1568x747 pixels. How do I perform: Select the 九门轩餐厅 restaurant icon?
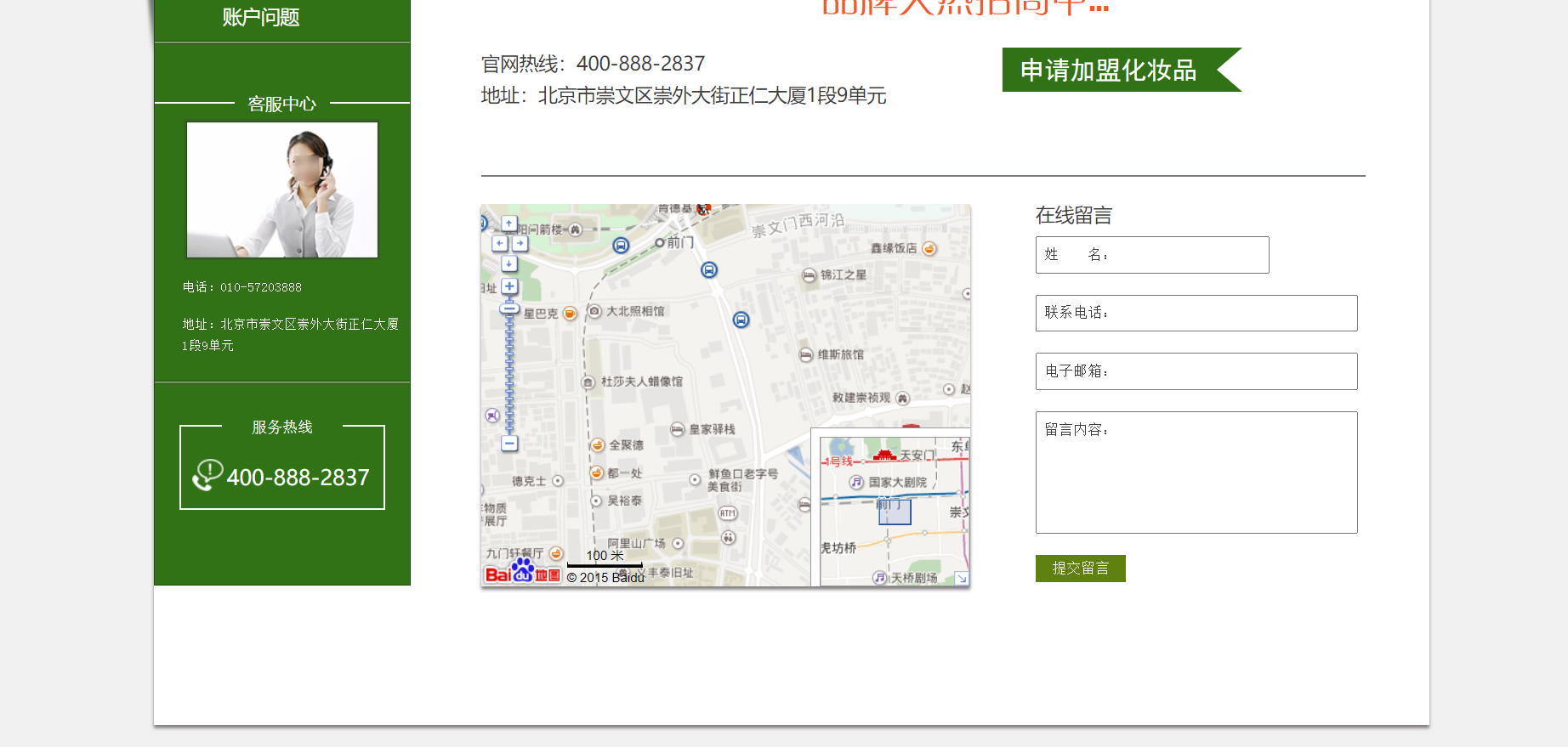(x=556, y=553)
